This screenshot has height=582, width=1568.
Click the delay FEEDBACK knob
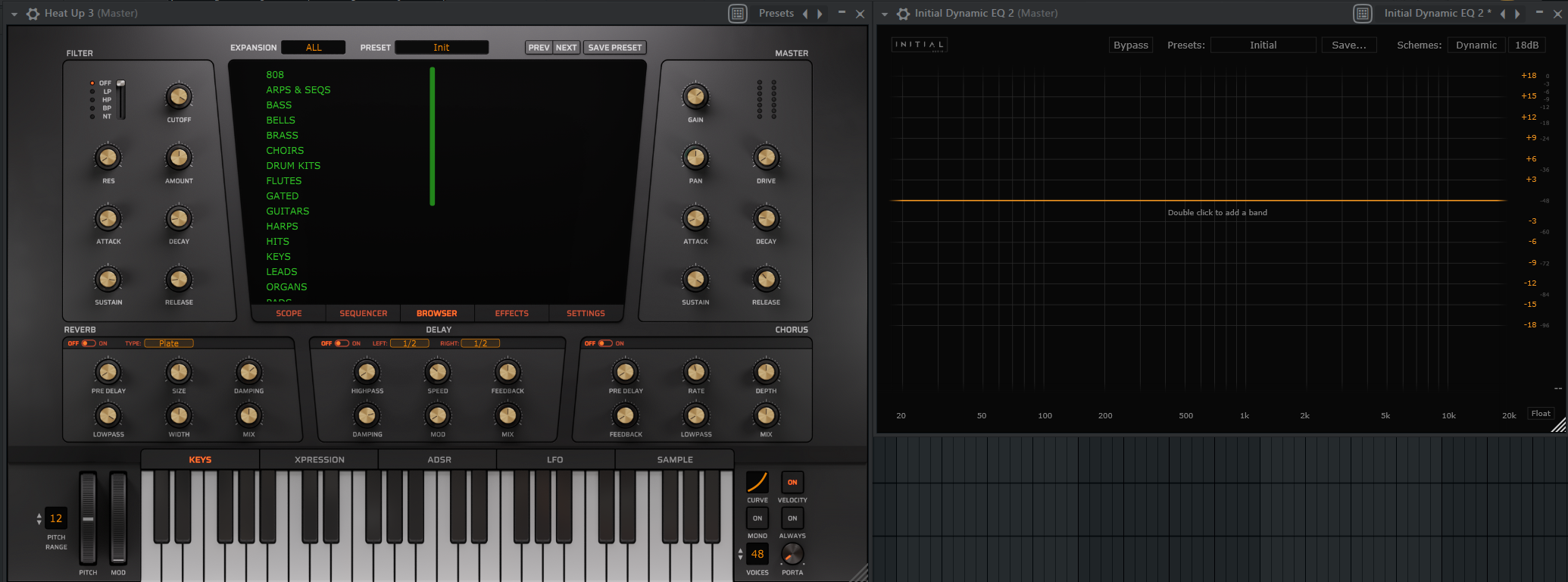(x=508, y=371)
